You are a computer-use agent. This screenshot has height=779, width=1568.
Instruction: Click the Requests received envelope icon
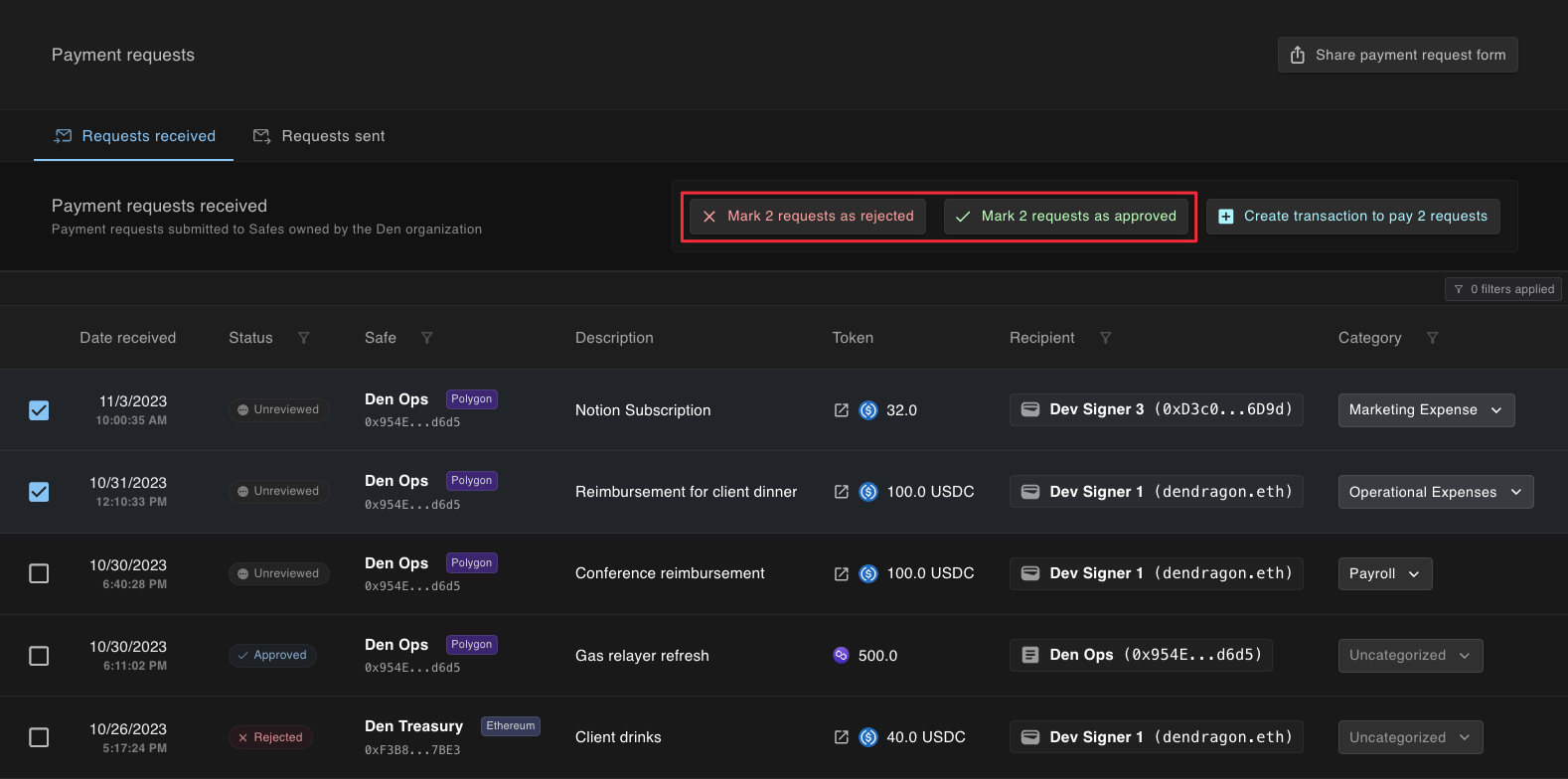(63, 136)
